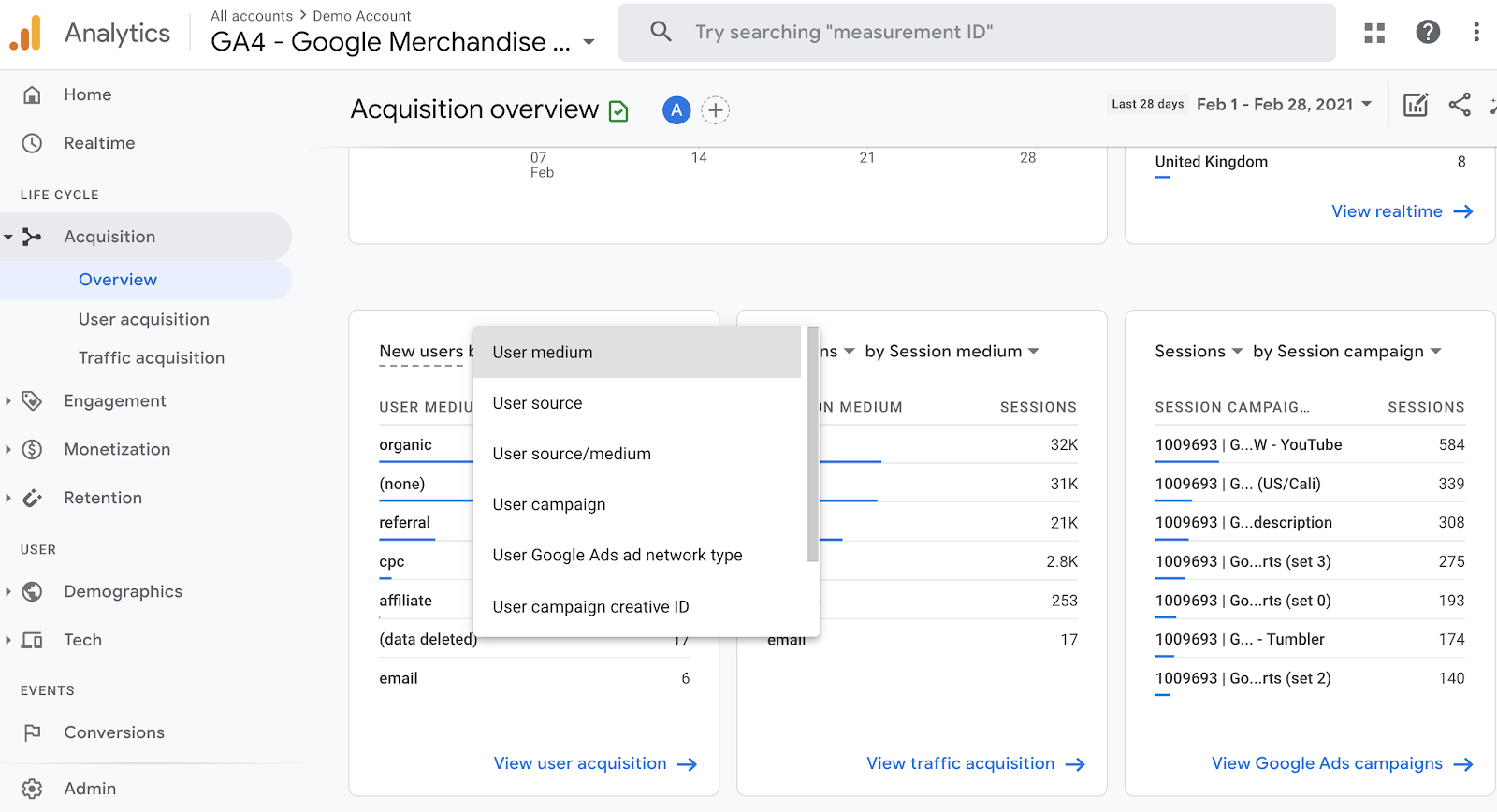Click the add comparison plus icon
This screenshot has width=1497, height=812.
(716, 110)
